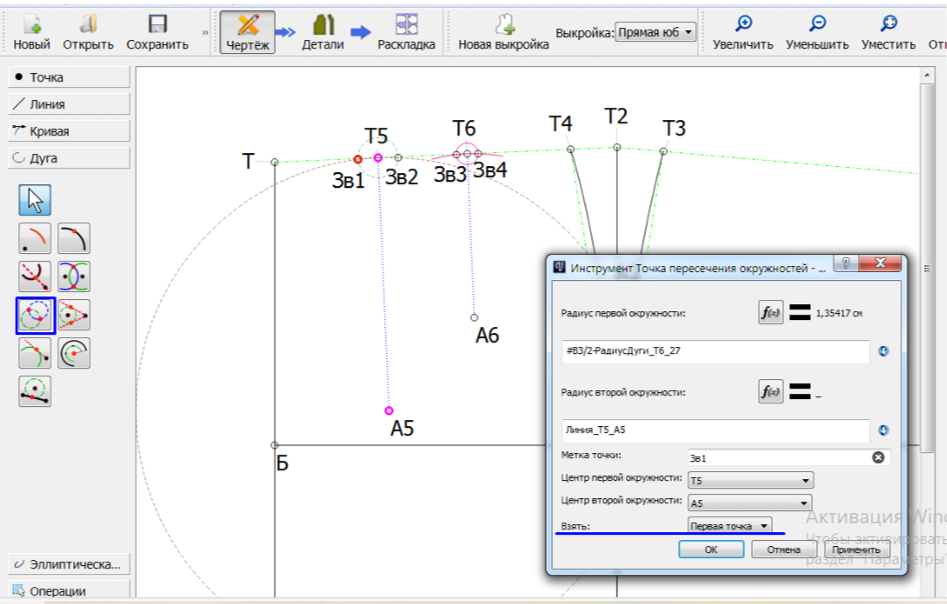Pick the arcs intersection point tool
The image size is (947, 604).
74,276
